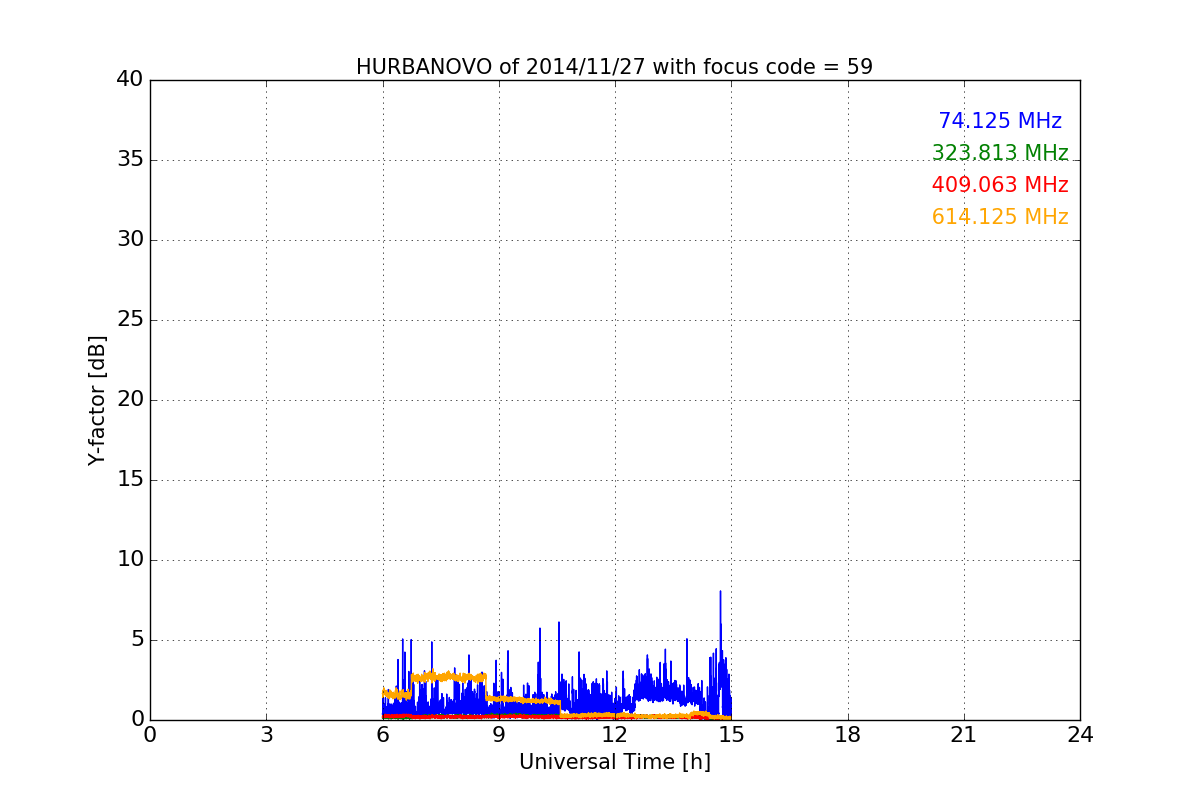Click the 'Universal Time [h]' axis label
The width and height of the screenshot is (1200, 800).
coord(614,762)
